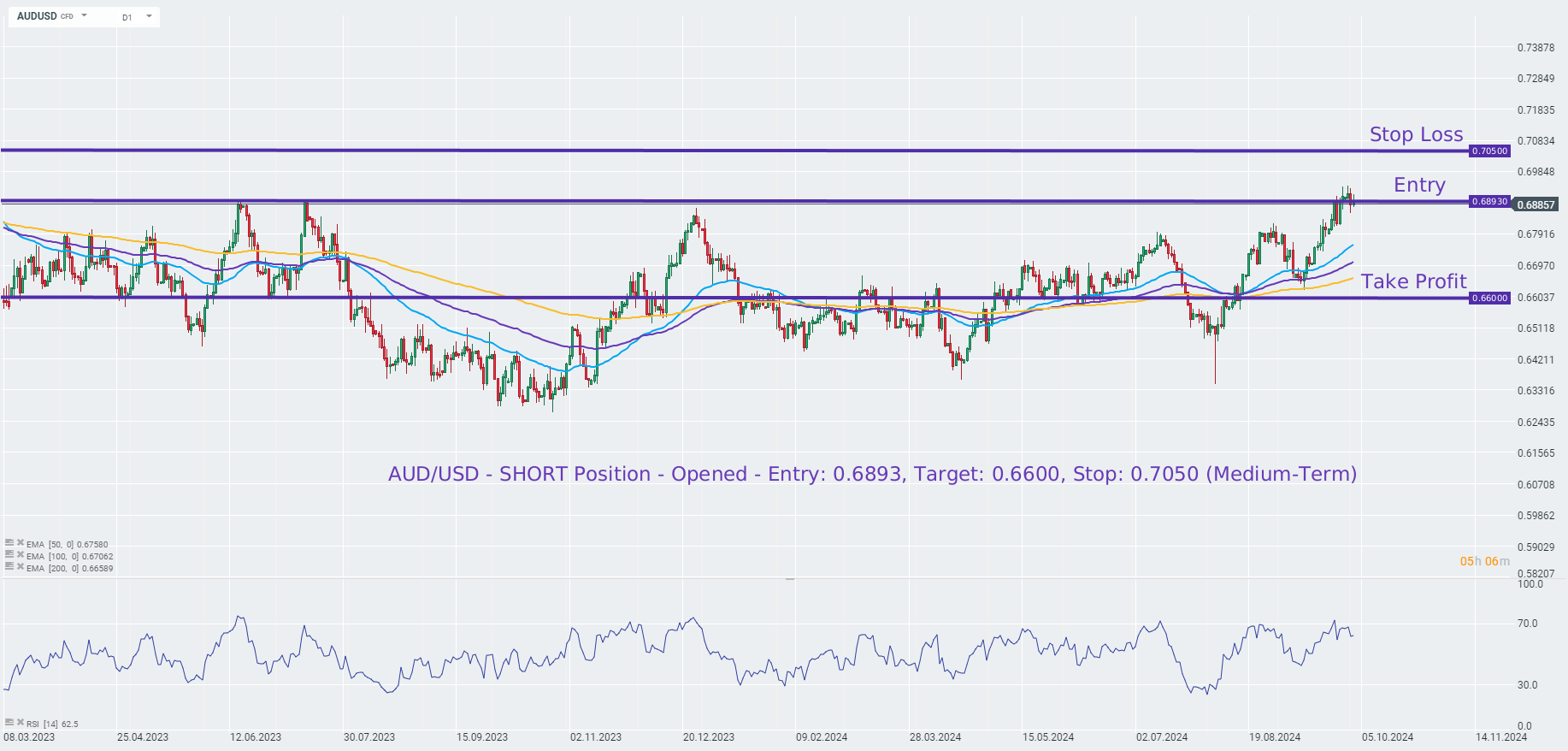Viewport: 1568px width, 751px height.
Task: Click the Stop Loss annotation label
Action: click(1416, 134)
